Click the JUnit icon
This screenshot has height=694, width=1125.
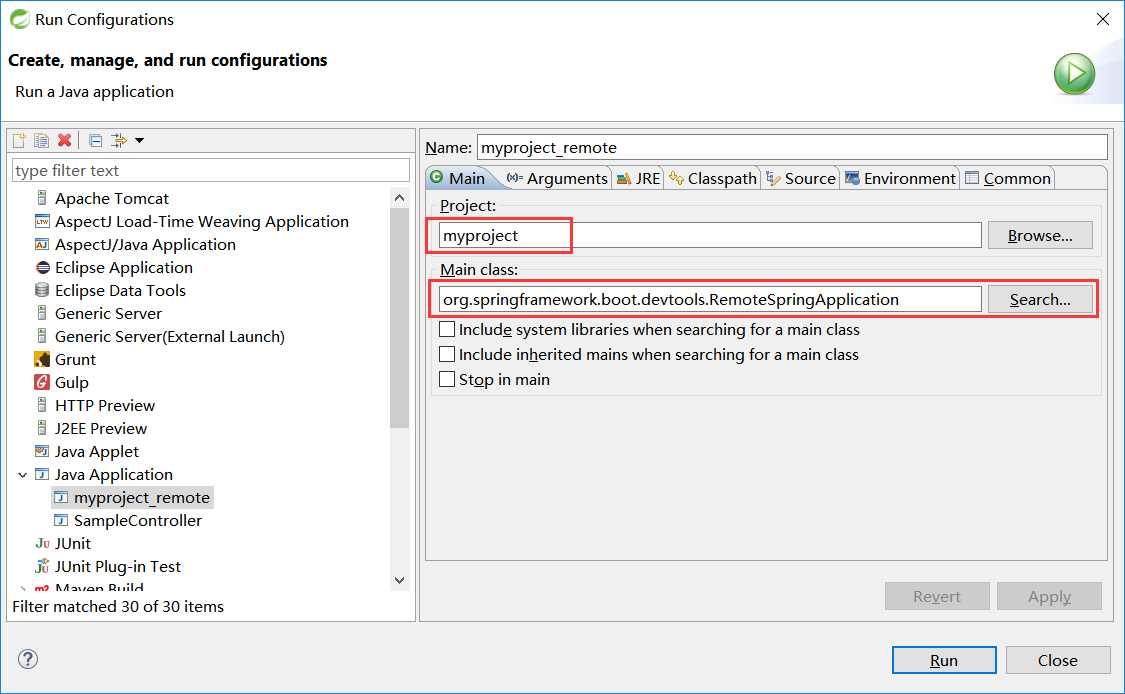(x=42, y=543)
